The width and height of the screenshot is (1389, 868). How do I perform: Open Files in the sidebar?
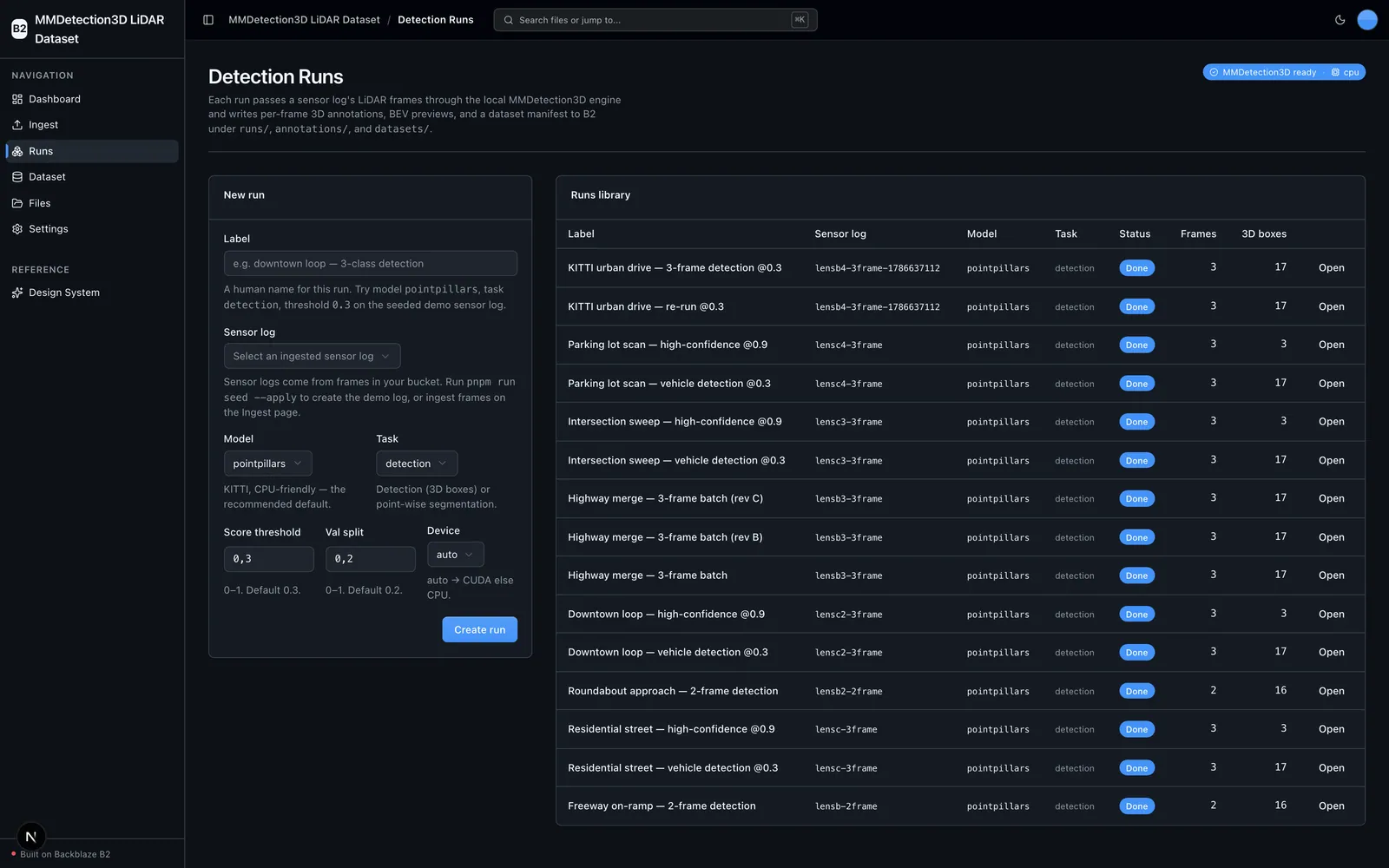[92, 203]
